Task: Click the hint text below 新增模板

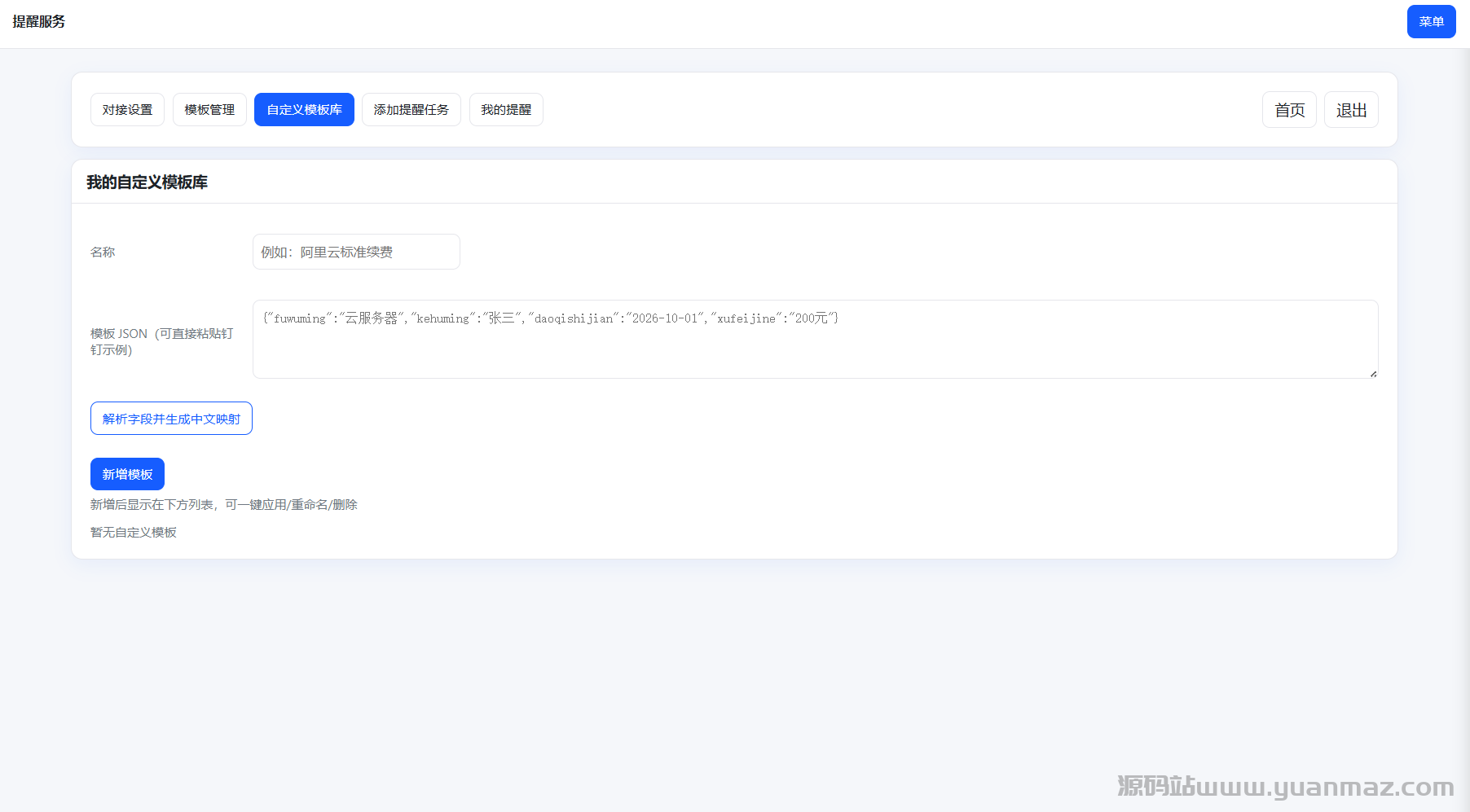Action: [x=224, y=505]
